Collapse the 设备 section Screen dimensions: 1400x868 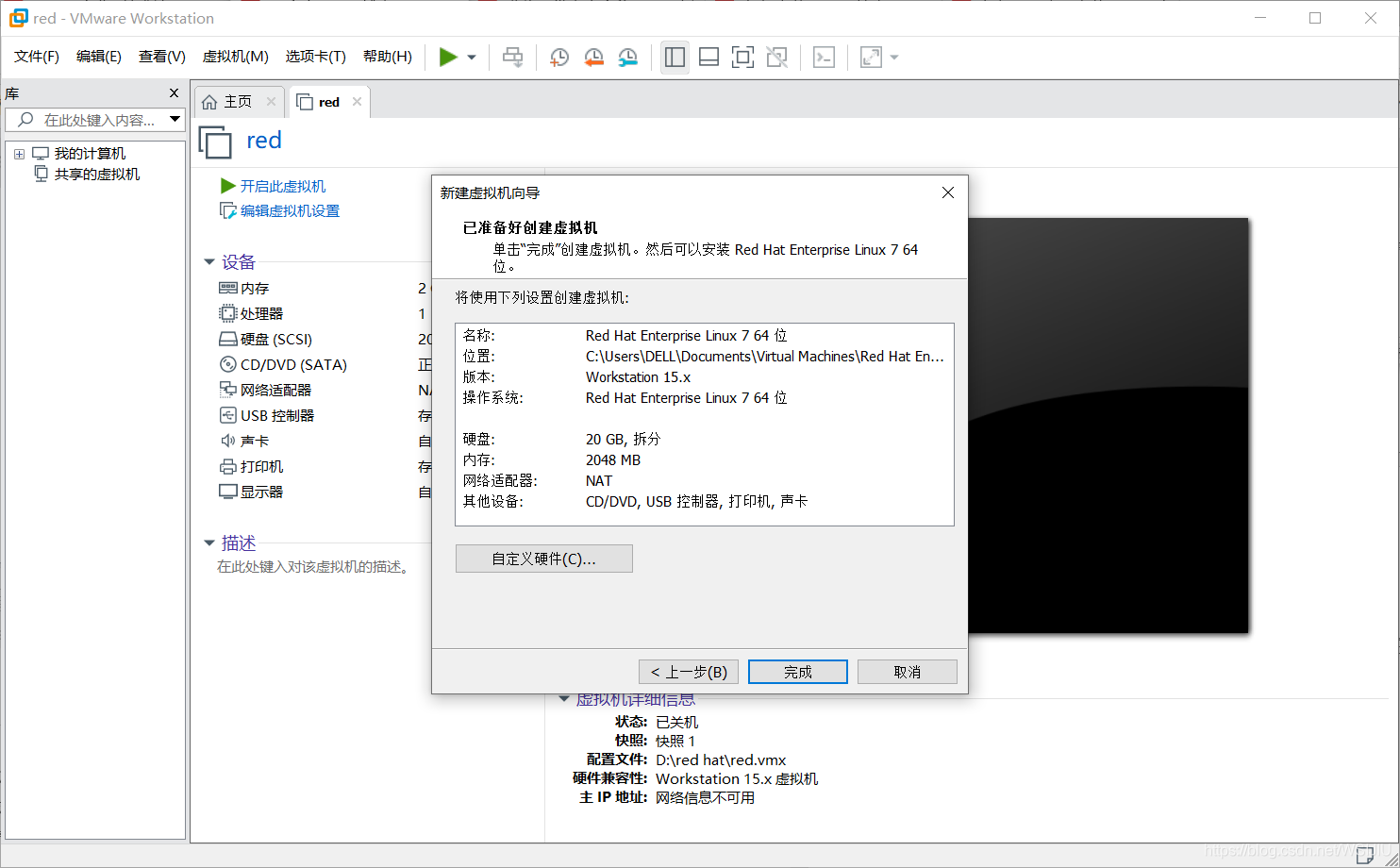pyautogui.click(x=209, y=262)
